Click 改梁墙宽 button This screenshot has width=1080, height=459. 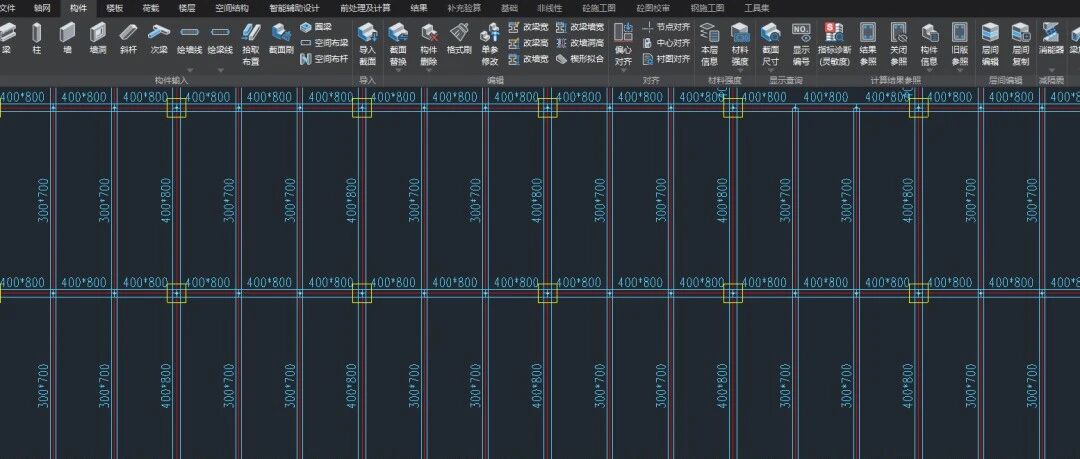click(x=580, y=27)
